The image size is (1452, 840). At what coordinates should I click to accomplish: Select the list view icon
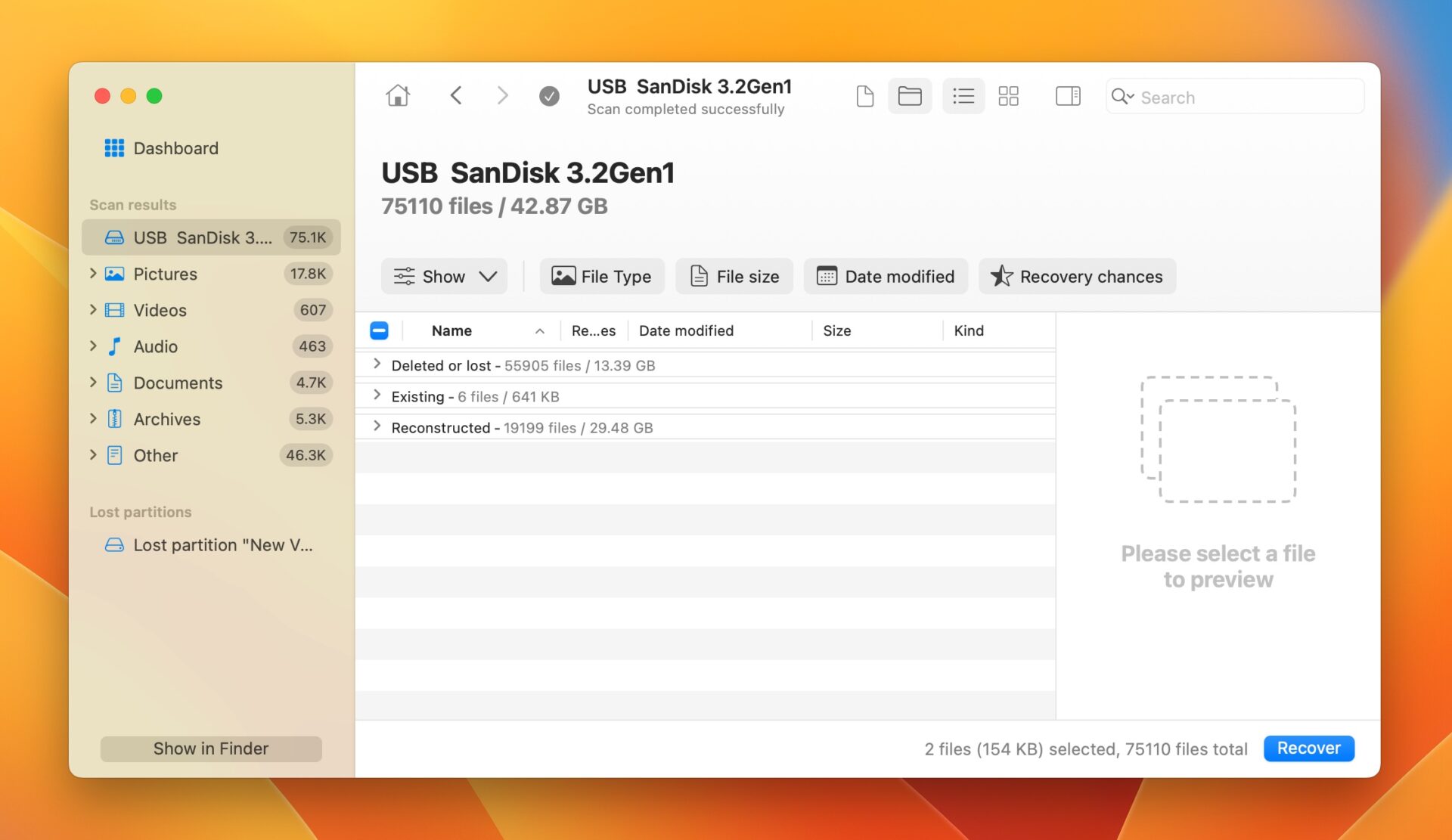pos(963,95)
